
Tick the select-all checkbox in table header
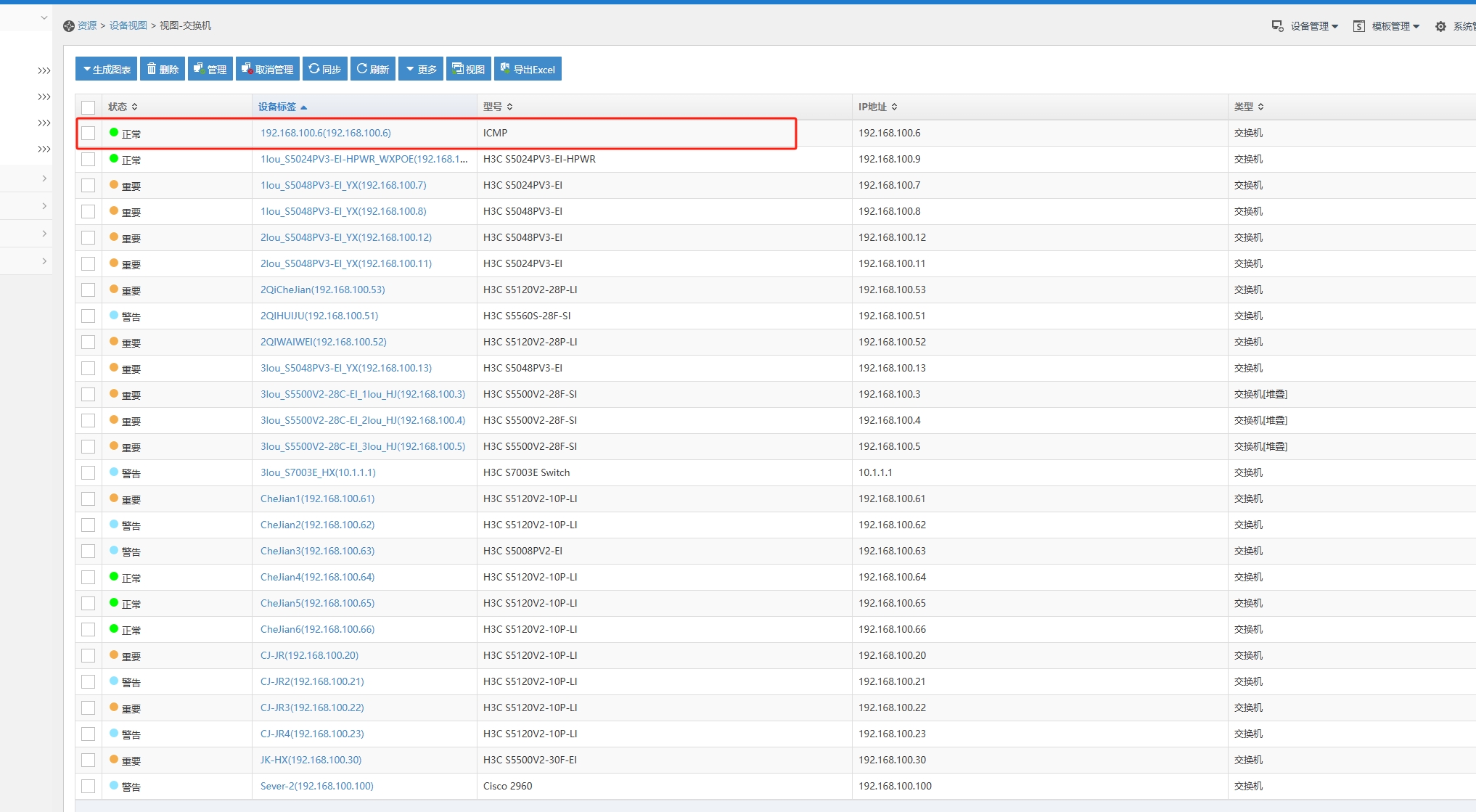[89, 107]
